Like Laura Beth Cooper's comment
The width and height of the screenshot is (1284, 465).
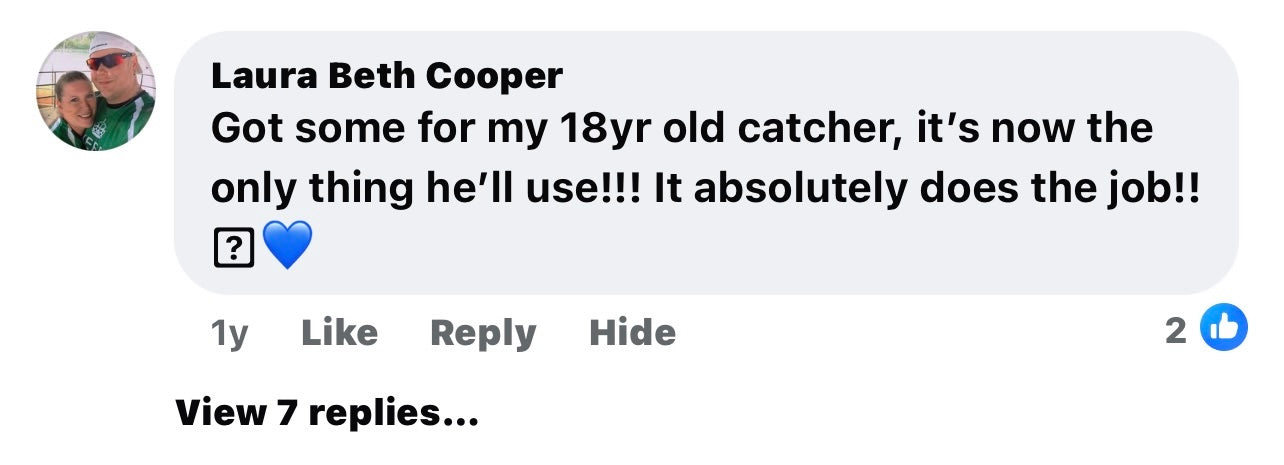click(x=339, y=333)
